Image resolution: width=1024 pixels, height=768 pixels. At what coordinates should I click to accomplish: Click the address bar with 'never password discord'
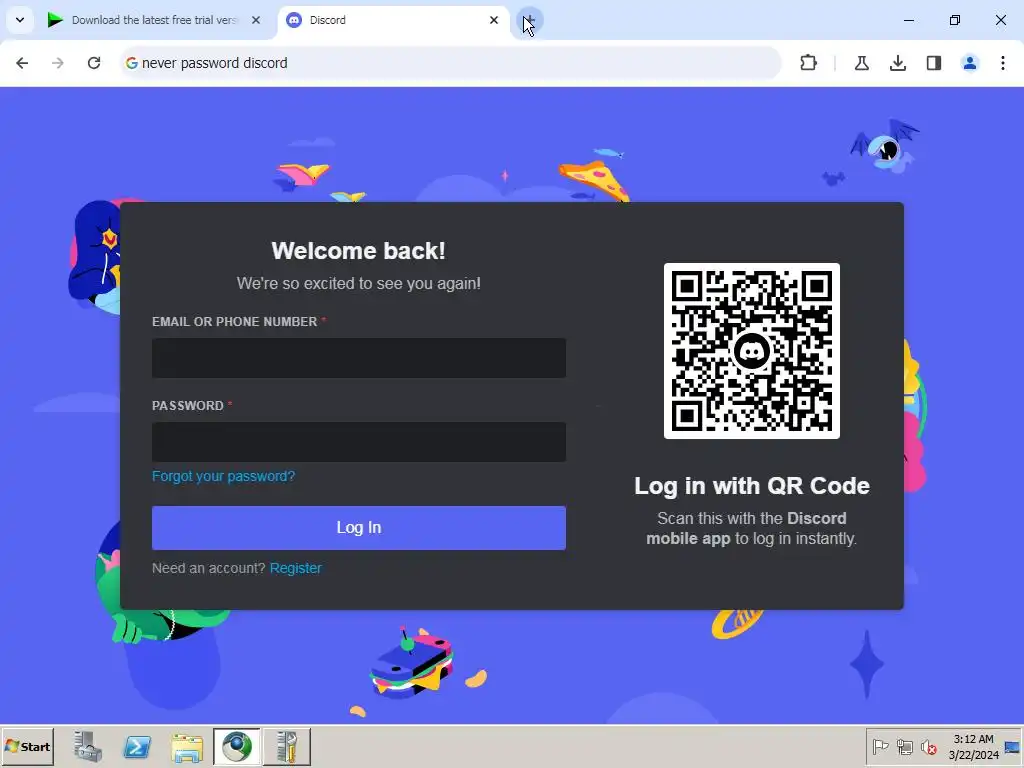(x=451, y=63)
